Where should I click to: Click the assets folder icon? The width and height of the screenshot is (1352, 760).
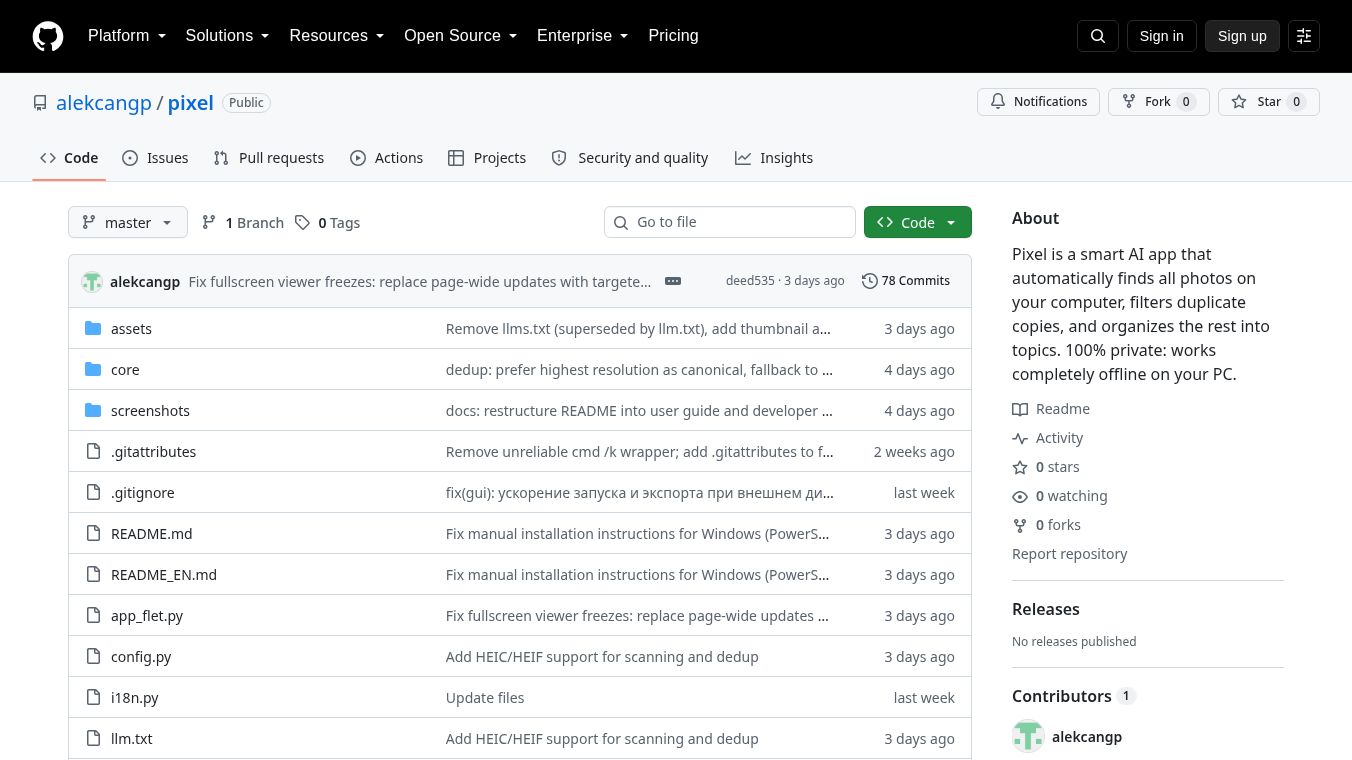pos(93,328)
